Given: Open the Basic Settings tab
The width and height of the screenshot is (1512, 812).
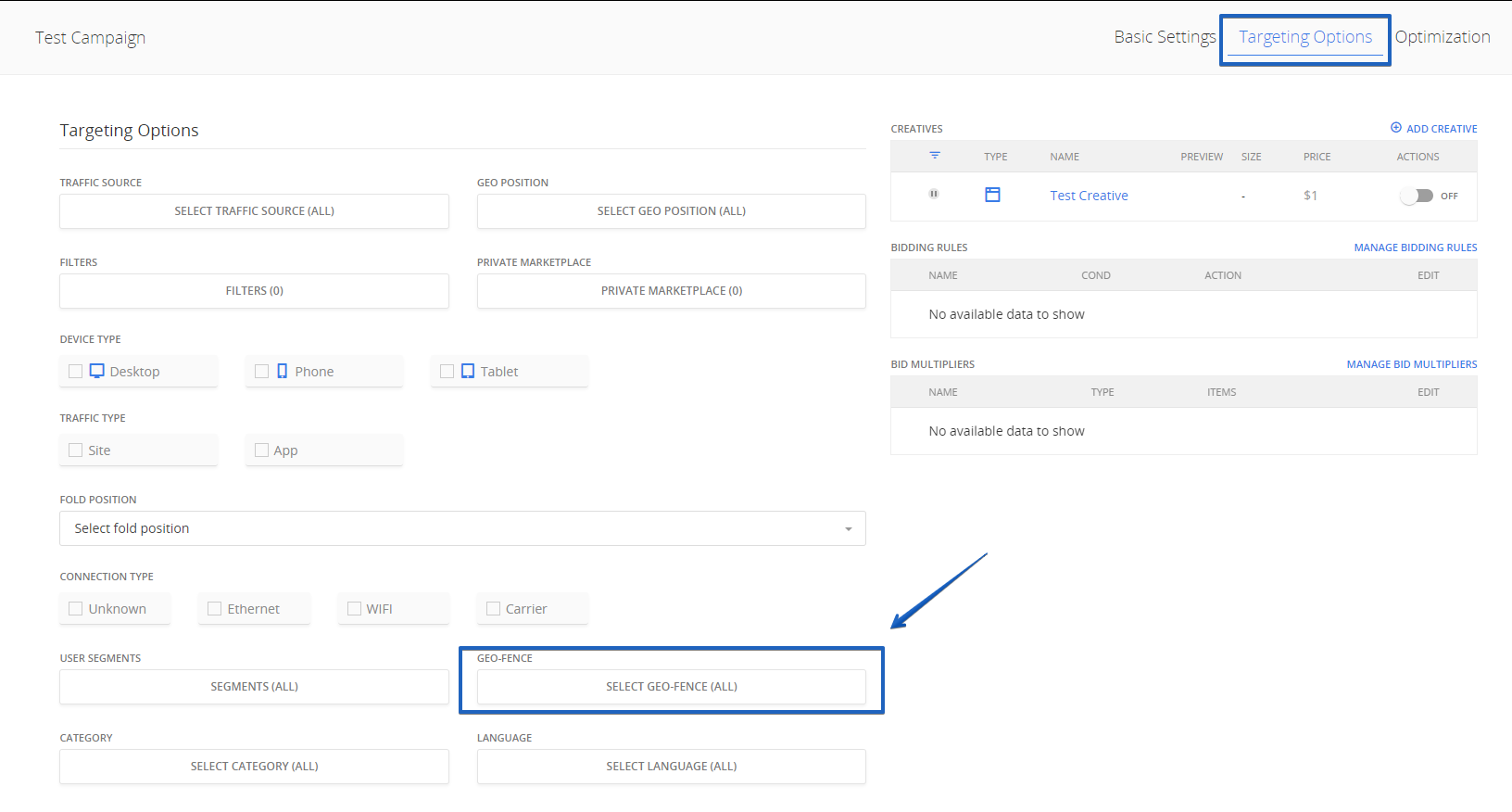Looking at the screenshot, I should pos(1165,37).
